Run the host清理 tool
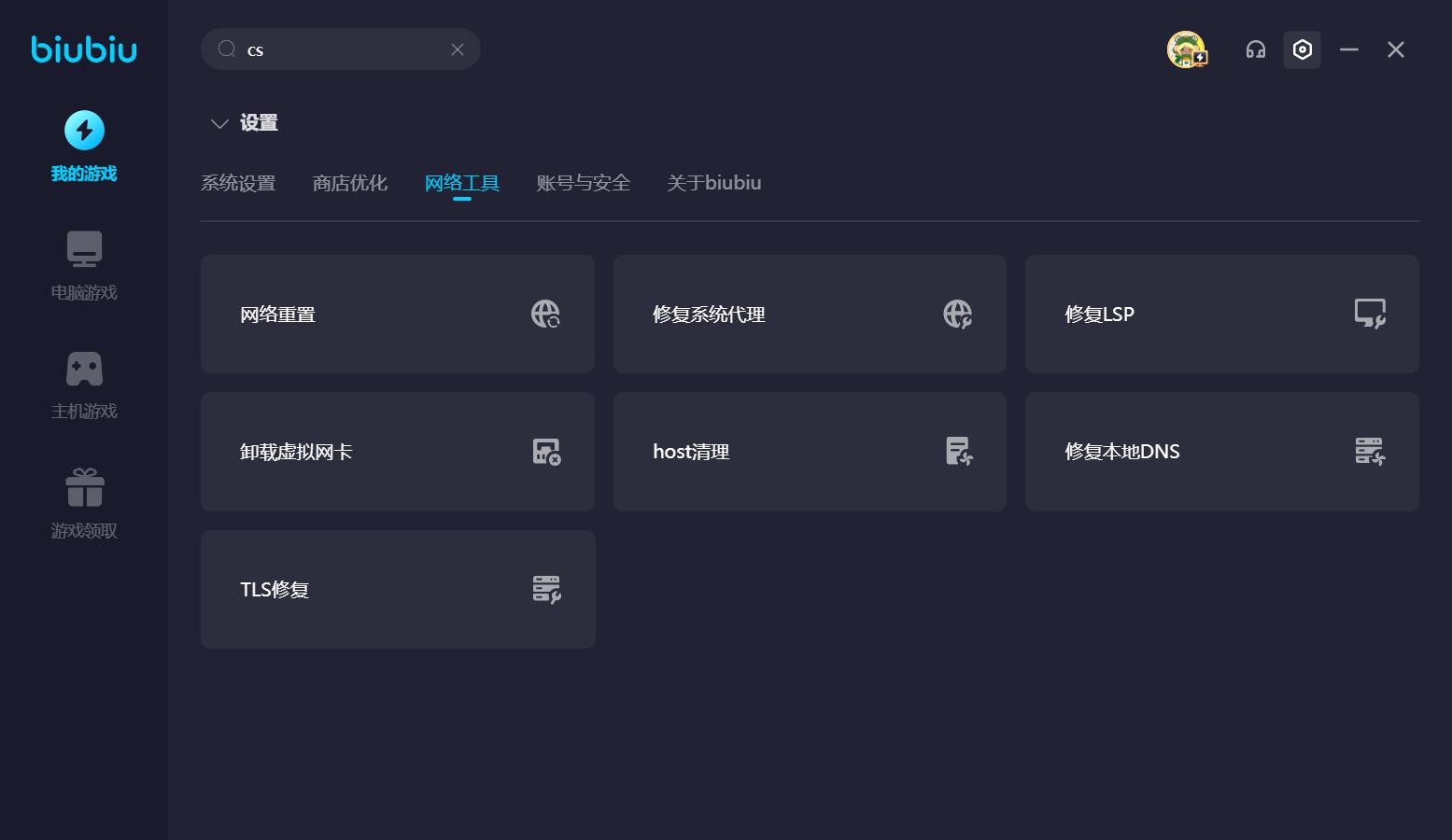 pos(810,452)
